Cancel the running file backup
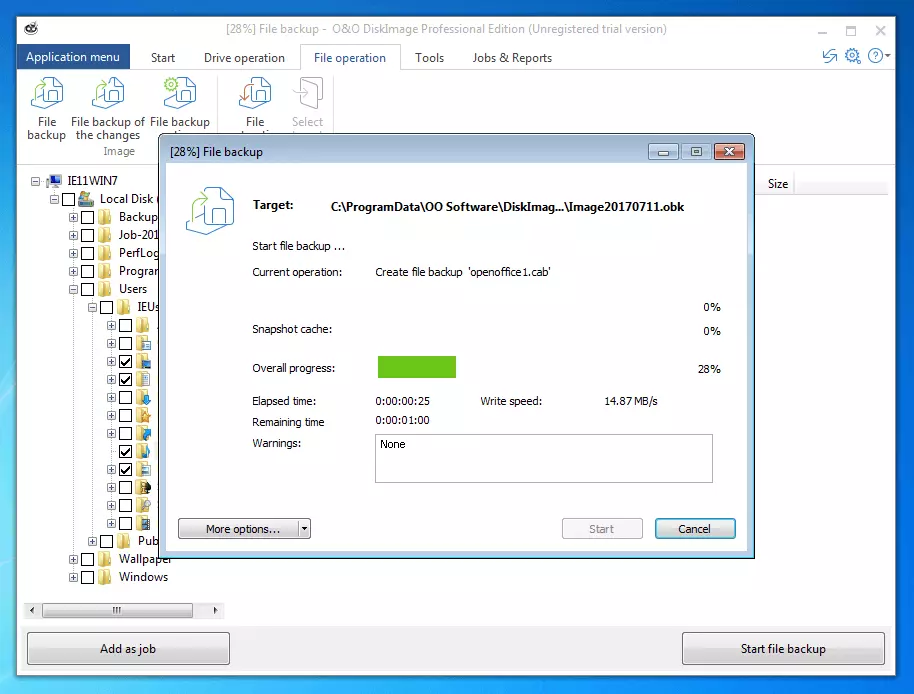This screenshot has height=694, width=914. pyautogui.click(x=694, y=529)
